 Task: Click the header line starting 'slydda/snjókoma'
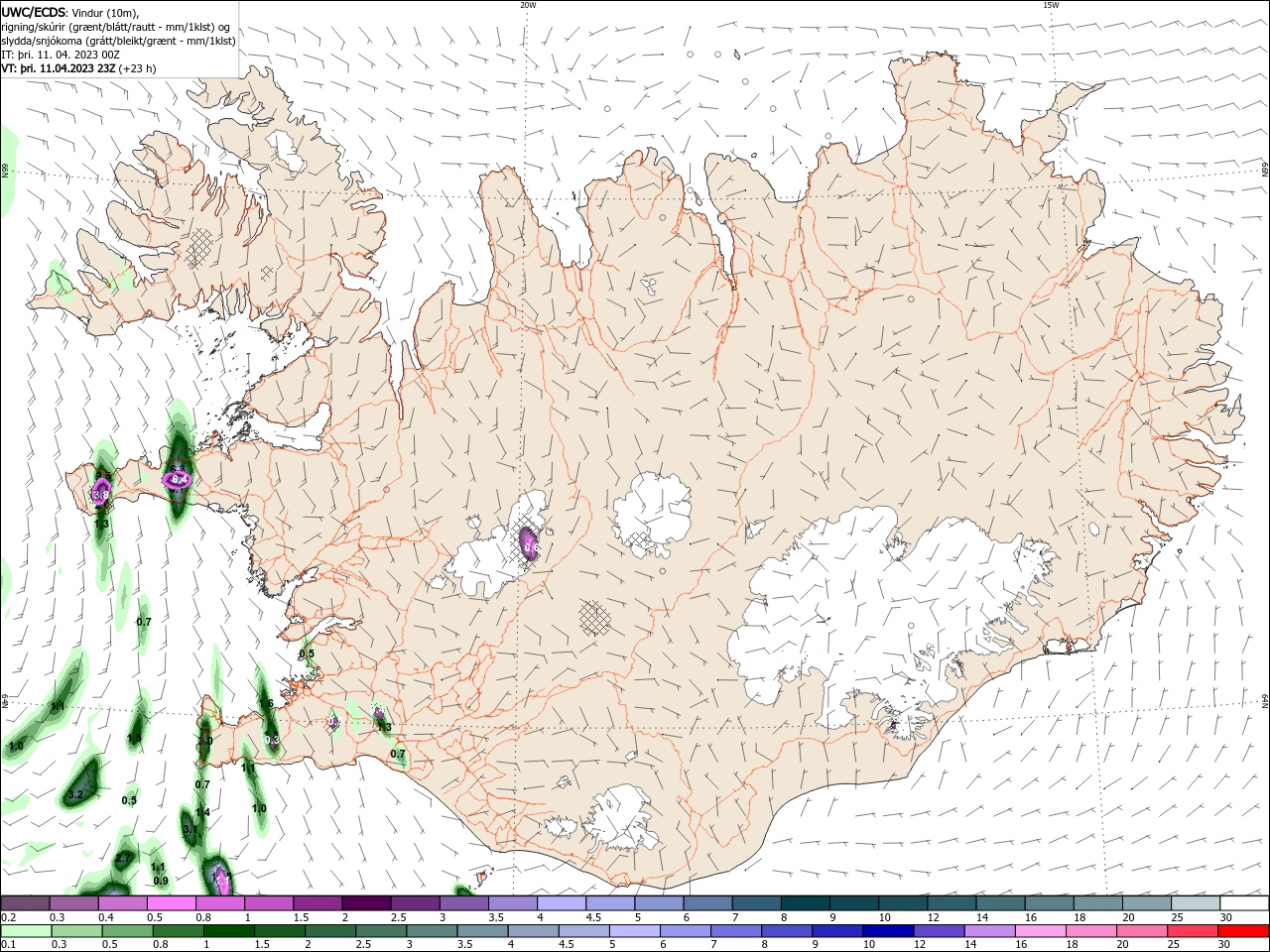[118, 41]
